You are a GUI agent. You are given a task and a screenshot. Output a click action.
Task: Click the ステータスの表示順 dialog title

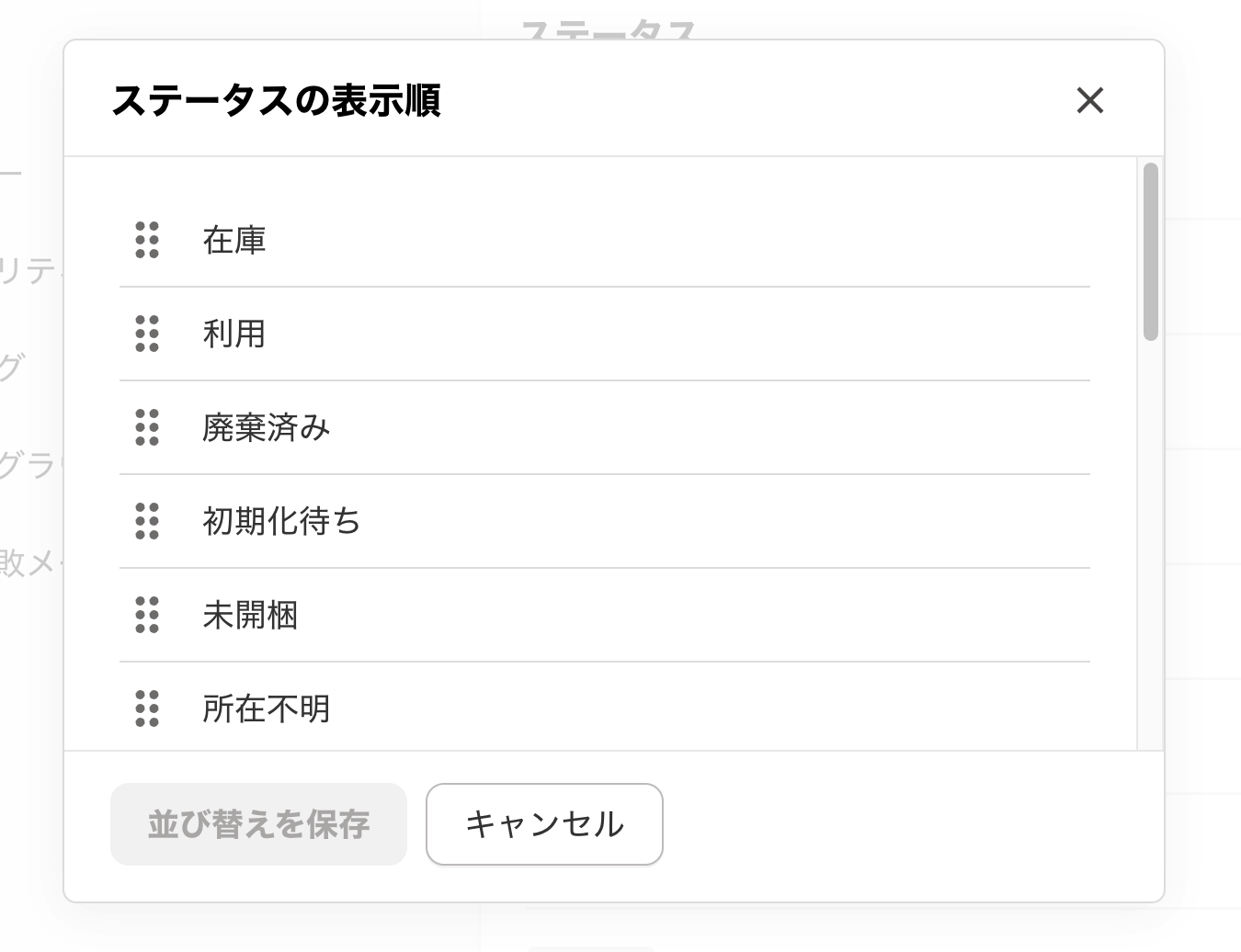point(276,100)
